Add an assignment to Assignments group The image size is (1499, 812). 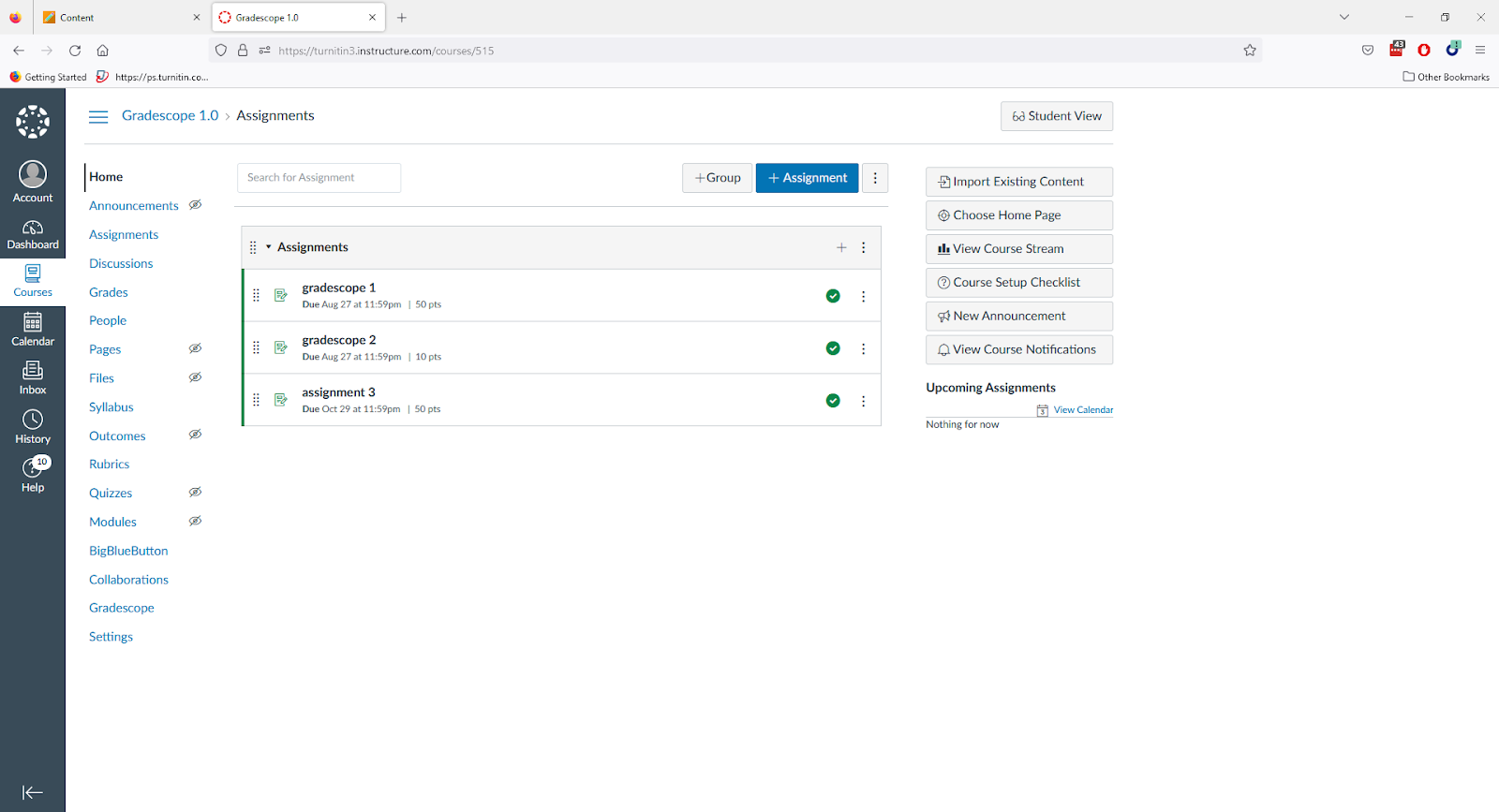(841, 247)
